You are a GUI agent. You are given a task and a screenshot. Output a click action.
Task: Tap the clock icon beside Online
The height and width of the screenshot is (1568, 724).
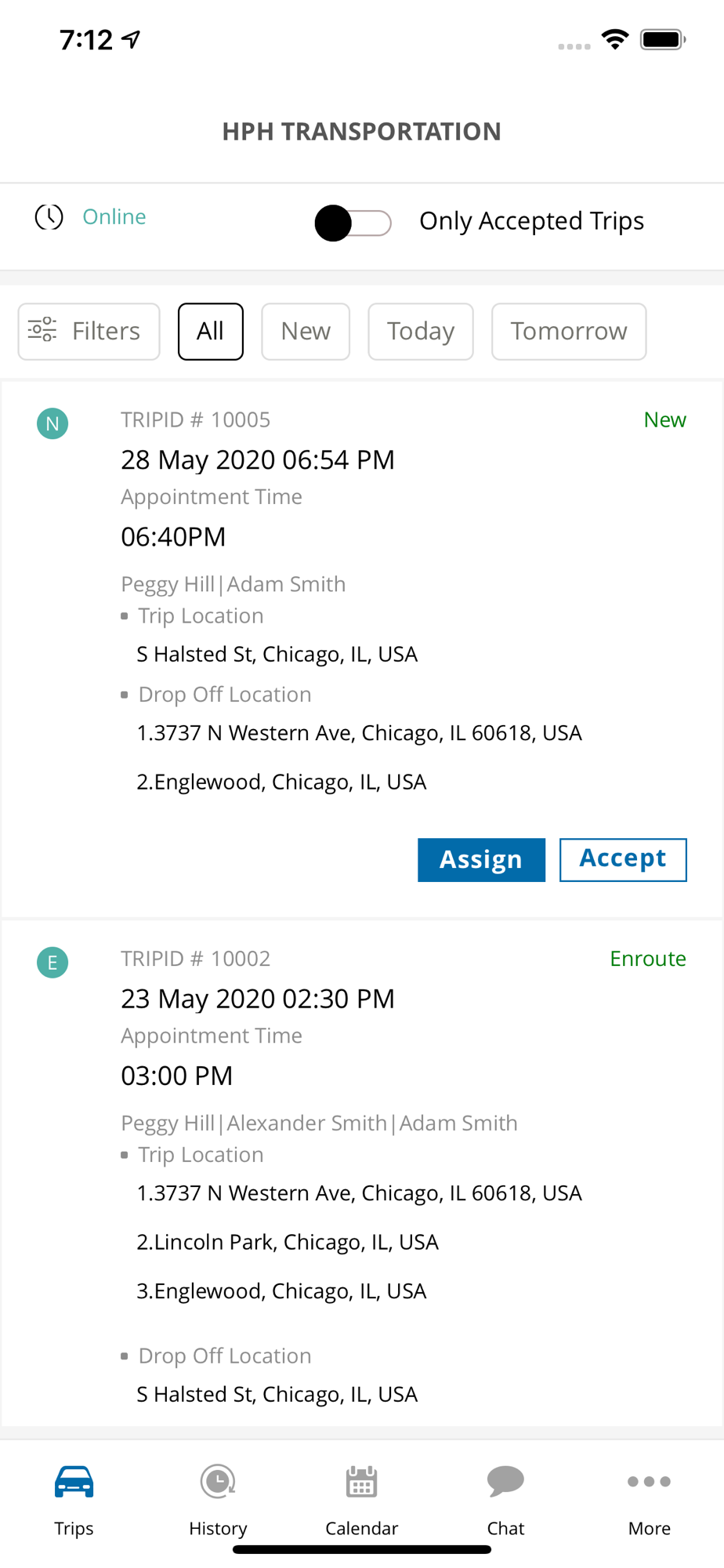[49, 217]
